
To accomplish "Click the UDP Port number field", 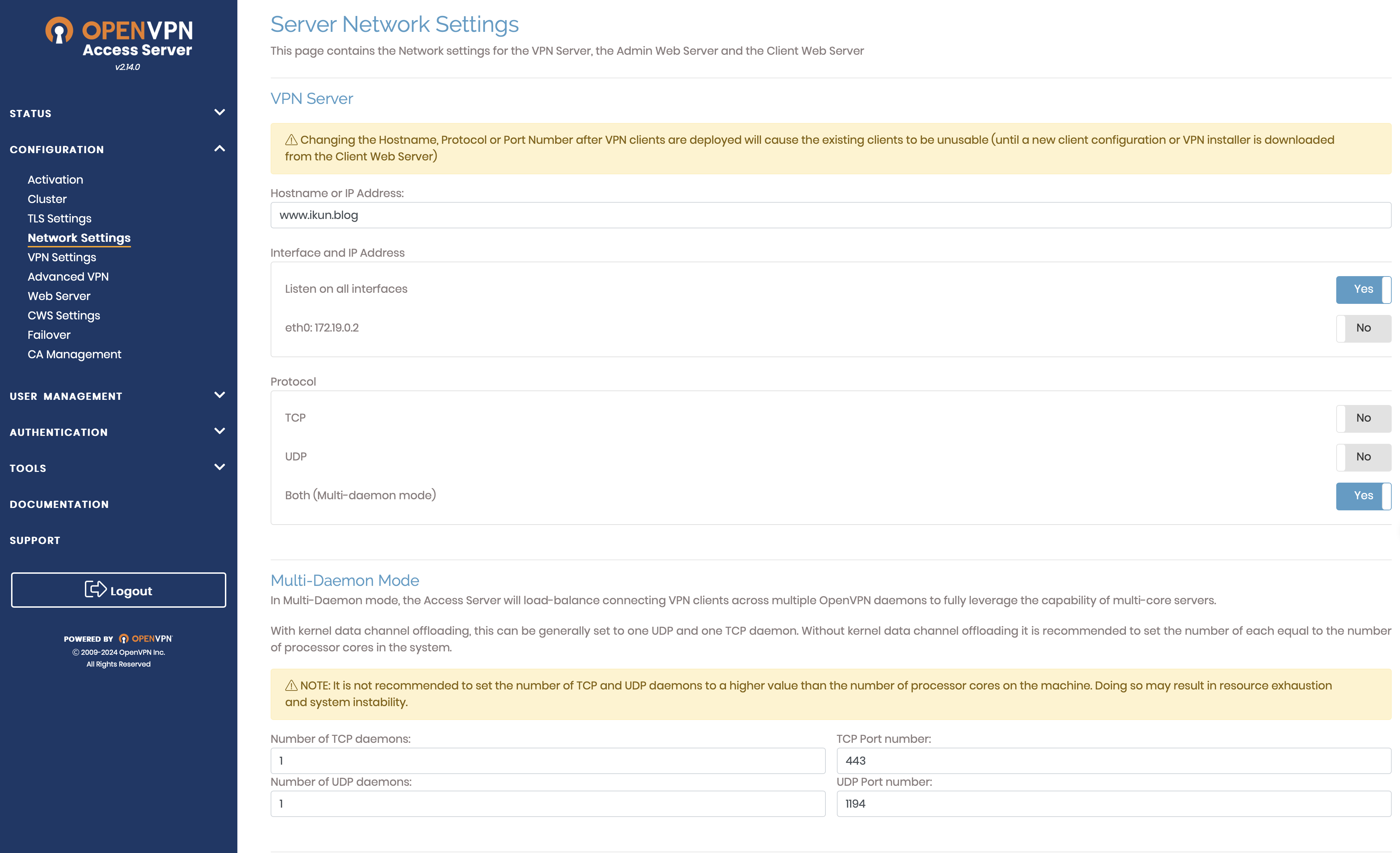I will pyautogui.click(x=1114, y=804).
